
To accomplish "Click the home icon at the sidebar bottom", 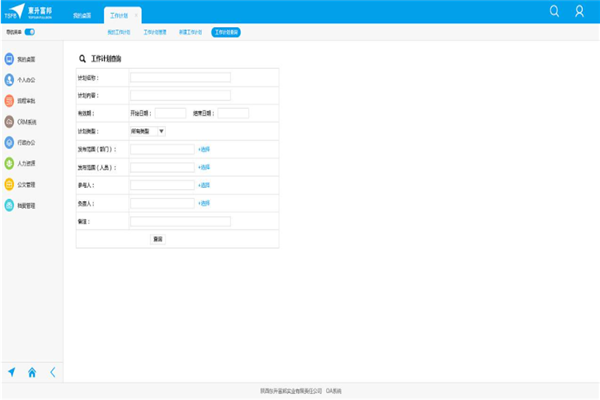I will click(32, 372).
